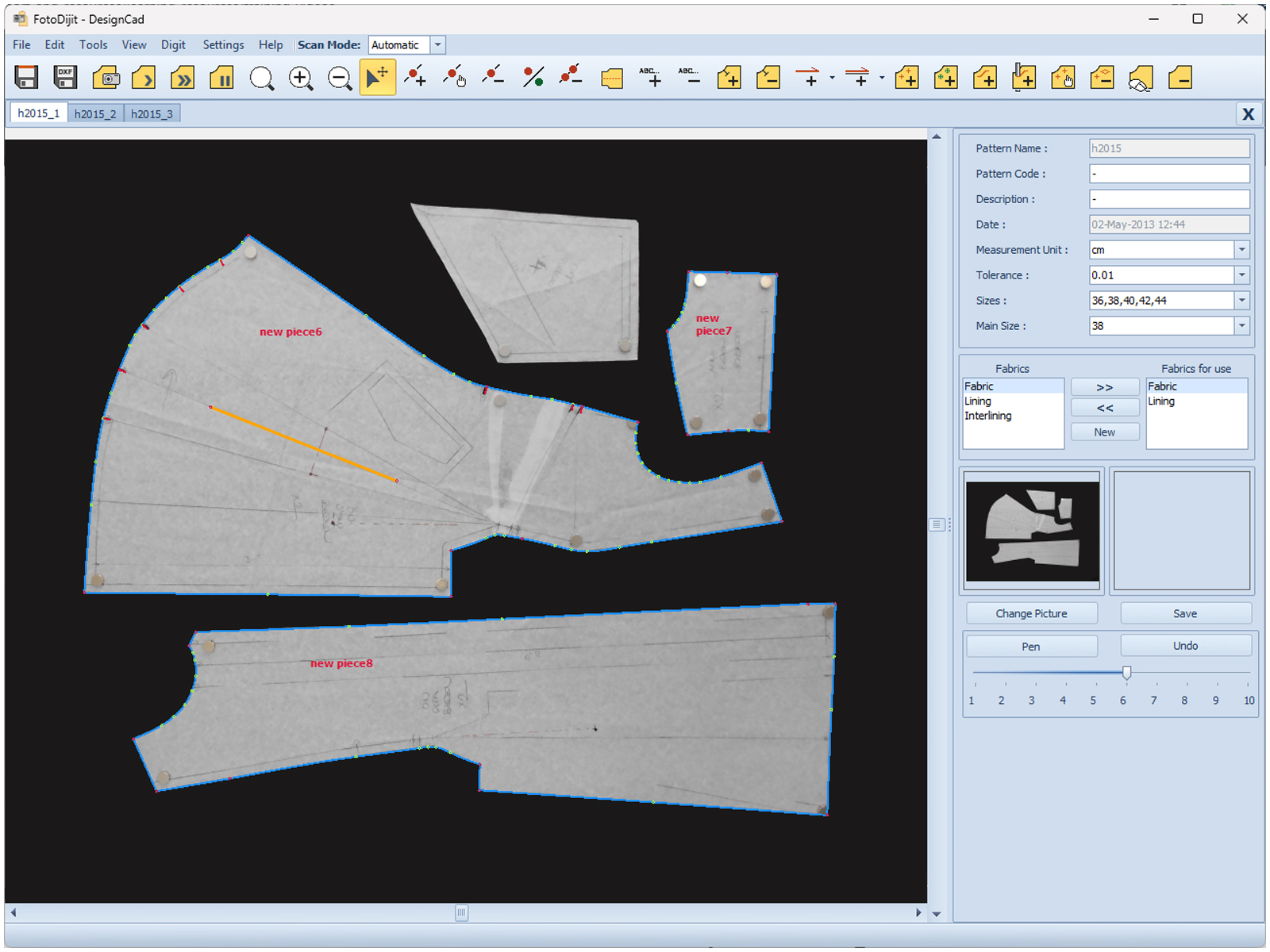Click the add point icon with plus
This screenshot has height=952, width=1270.
(415, 78)
